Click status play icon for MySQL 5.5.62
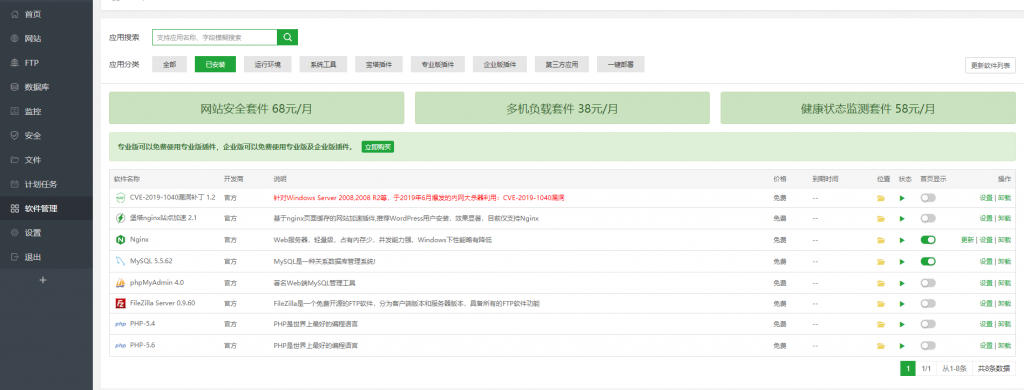Viewport: 1024px width, 390px height. tap(902, 261)
